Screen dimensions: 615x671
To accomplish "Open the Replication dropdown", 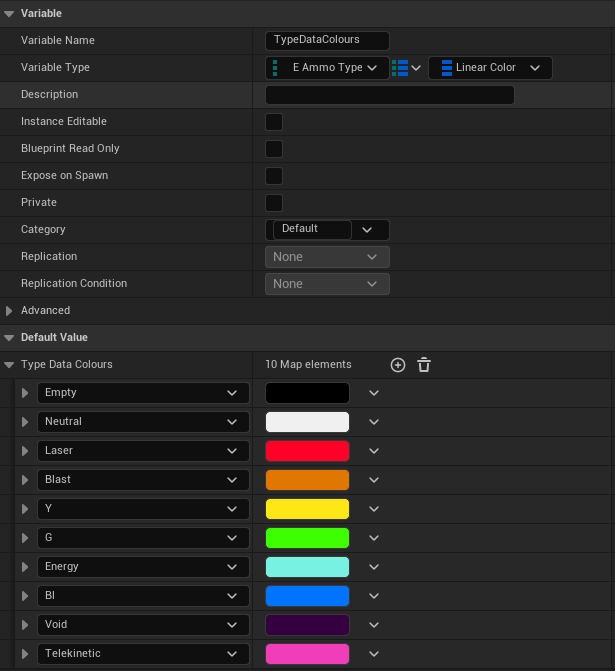I will (x=327, y=257).
